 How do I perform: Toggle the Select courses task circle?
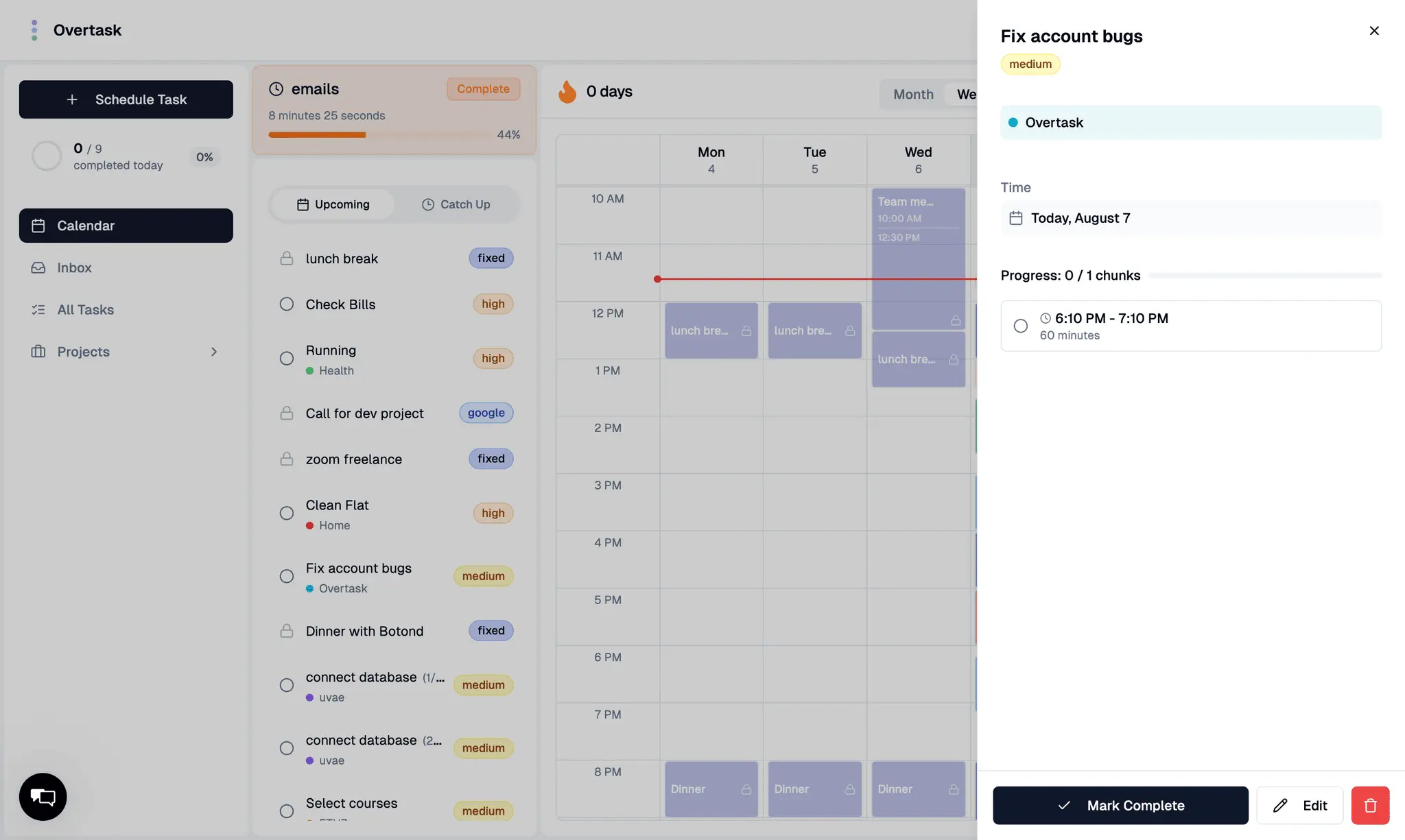coord(287,811)
